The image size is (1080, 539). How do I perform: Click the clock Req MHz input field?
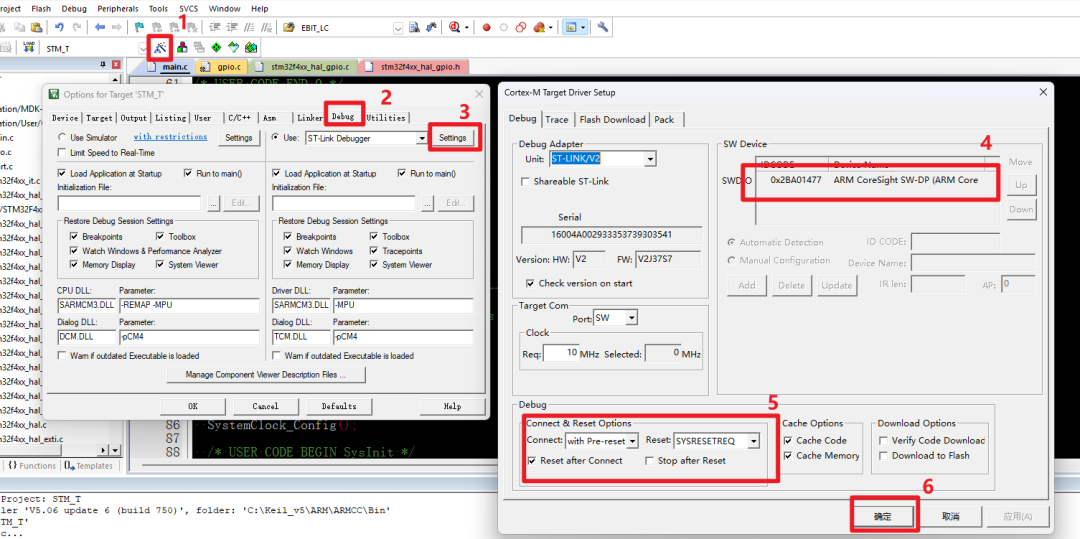(560, 353)
